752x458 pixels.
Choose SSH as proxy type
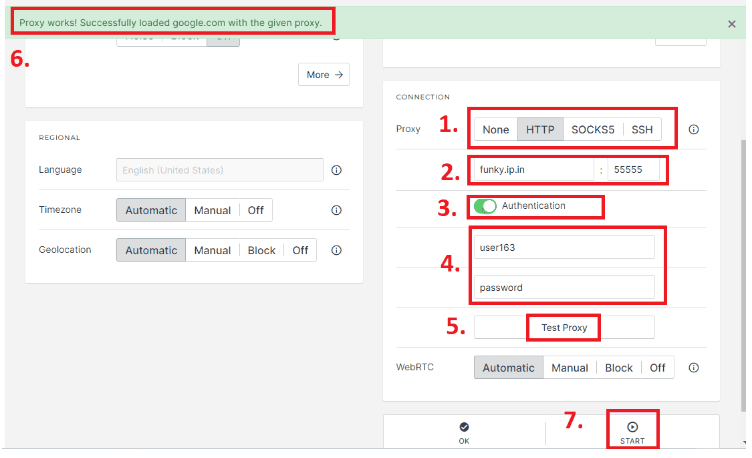[643, 130]
